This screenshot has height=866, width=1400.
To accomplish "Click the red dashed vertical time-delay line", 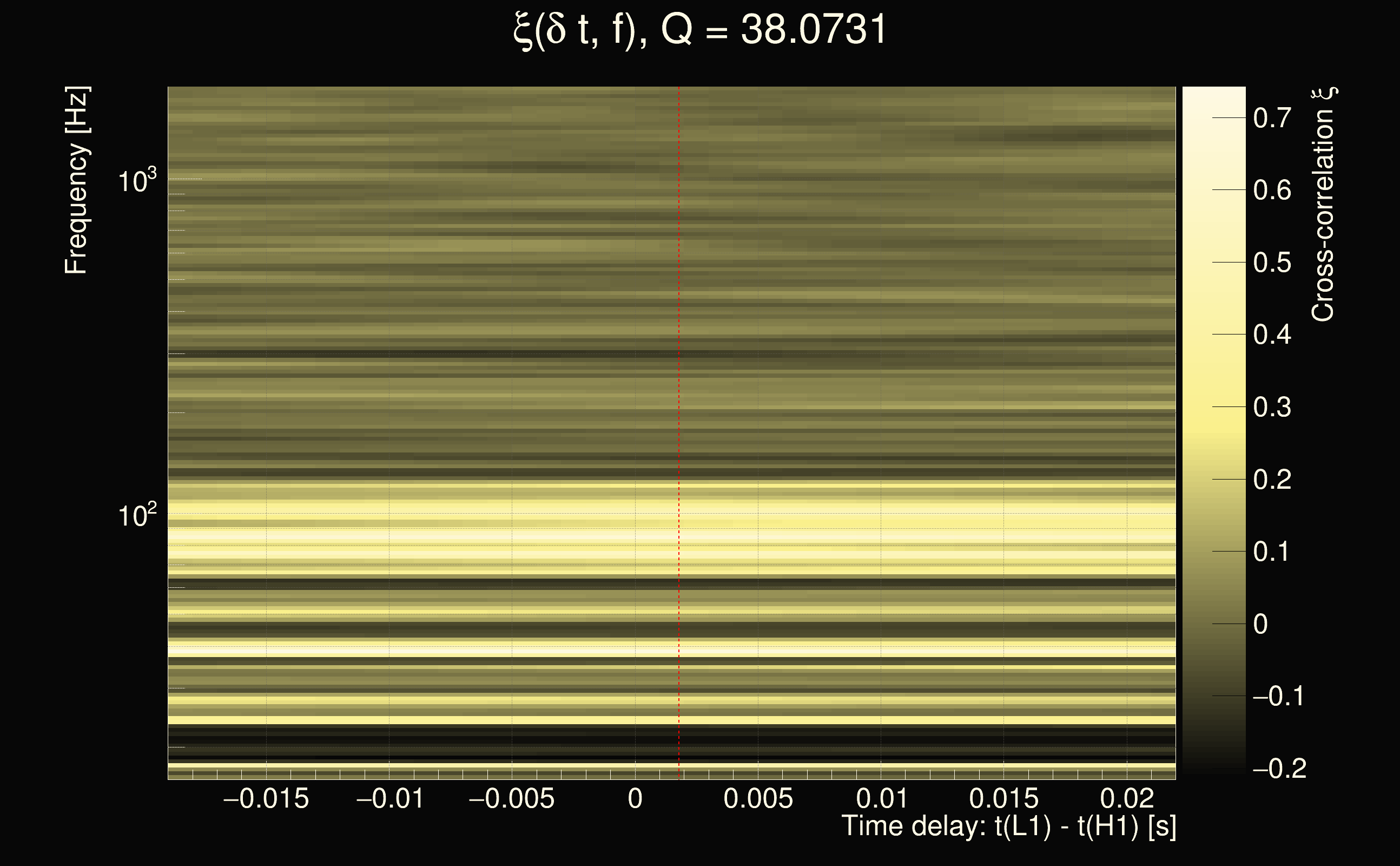I will (x=679, y=401).
